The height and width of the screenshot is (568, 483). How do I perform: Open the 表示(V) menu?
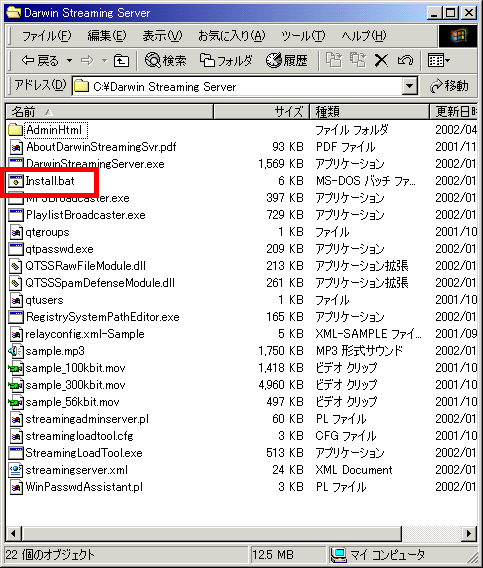point(162,36)
